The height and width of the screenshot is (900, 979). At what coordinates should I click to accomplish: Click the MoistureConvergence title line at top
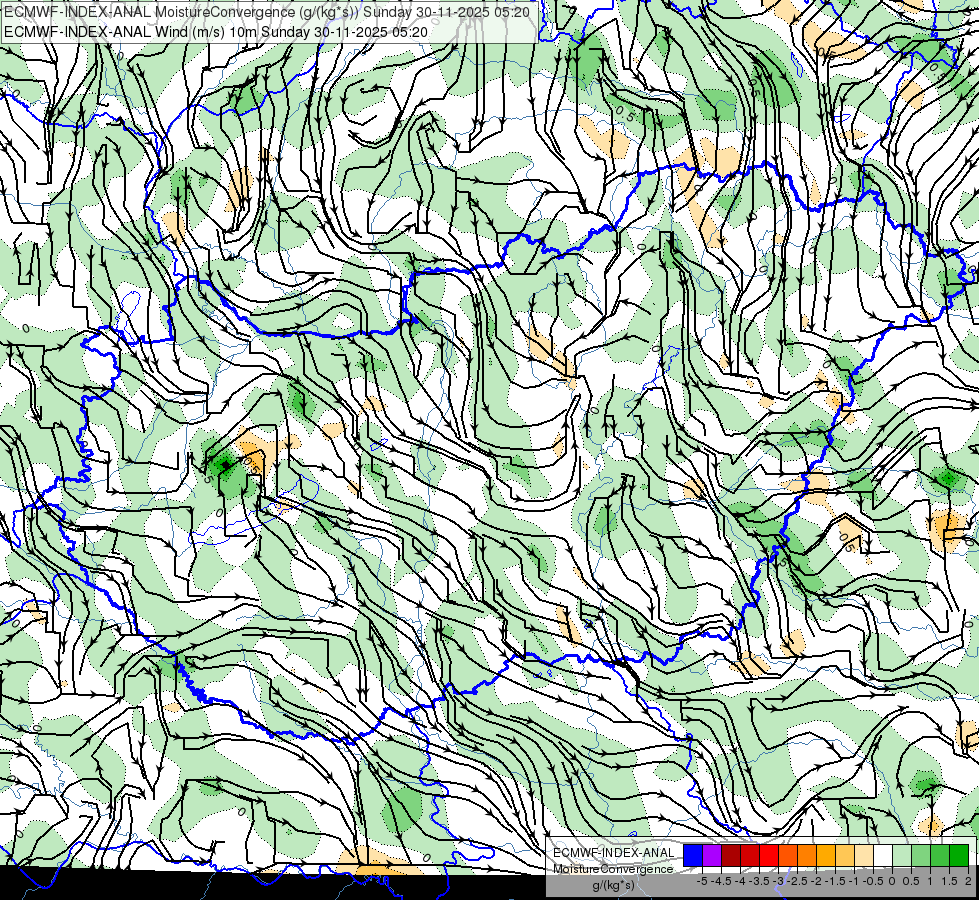[x=267, y=12]
